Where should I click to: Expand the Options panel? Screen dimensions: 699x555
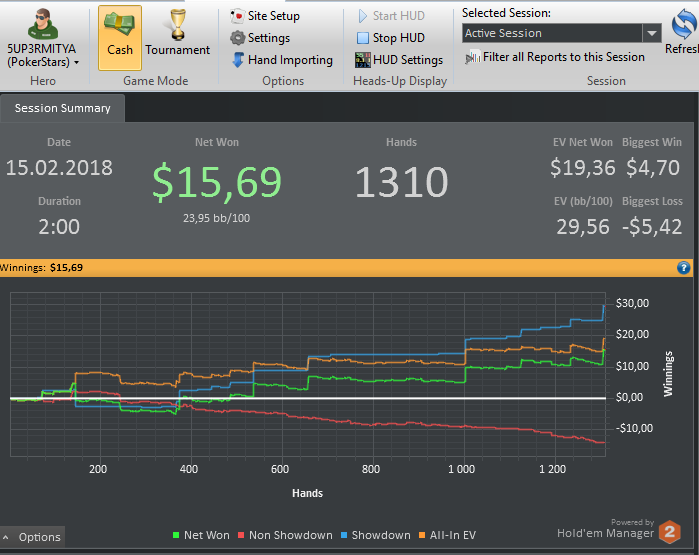32,537
